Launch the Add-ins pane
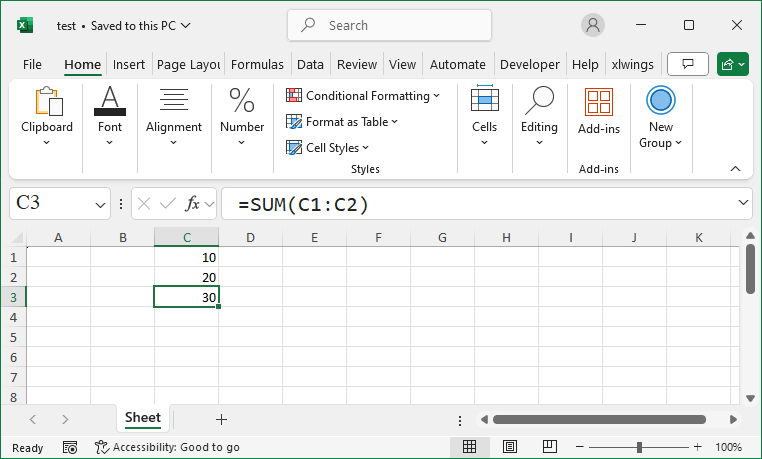This screenshot has width=762, height=459. [599, 112]
